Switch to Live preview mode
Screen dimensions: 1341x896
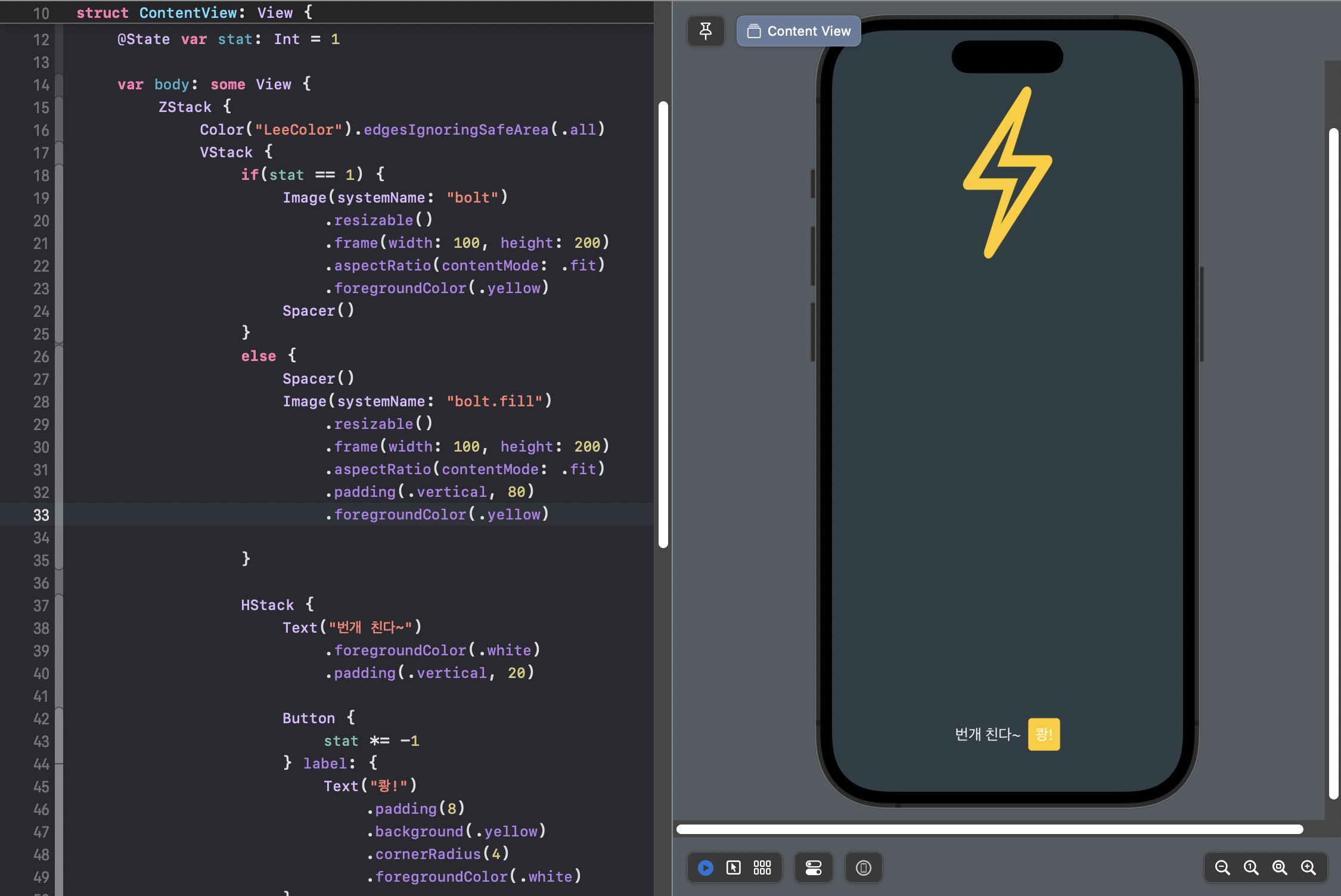coord(706,867)
